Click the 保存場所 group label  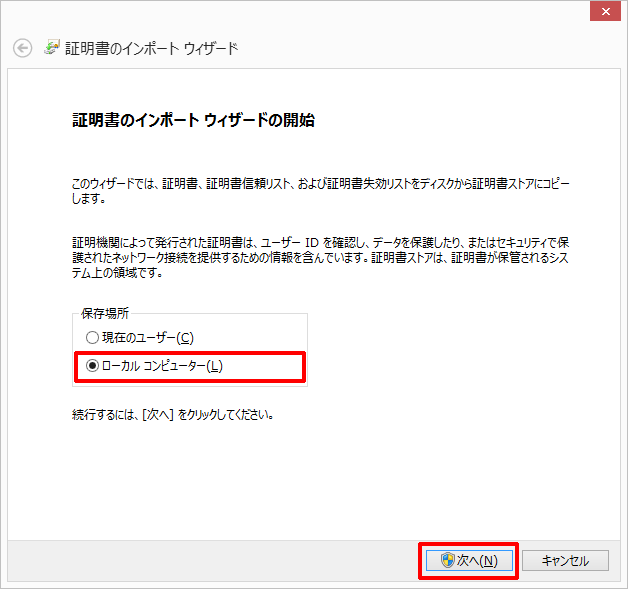click(x=105, y=314)
